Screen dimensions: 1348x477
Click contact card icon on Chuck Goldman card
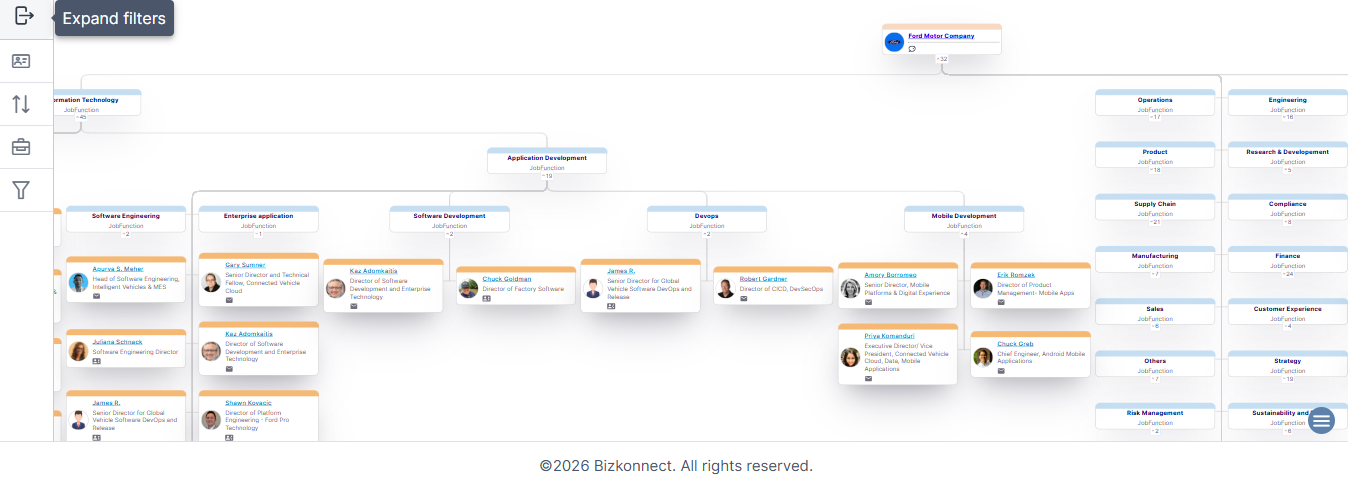point(487,298)
